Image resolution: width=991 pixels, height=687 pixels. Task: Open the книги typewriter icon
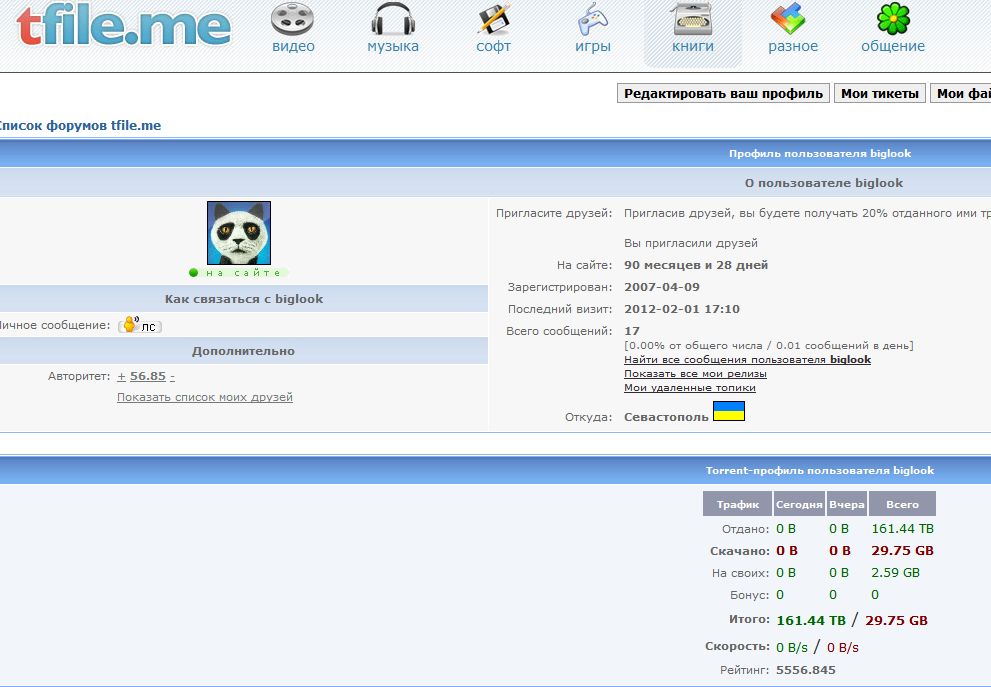click(x=693, y=20)
